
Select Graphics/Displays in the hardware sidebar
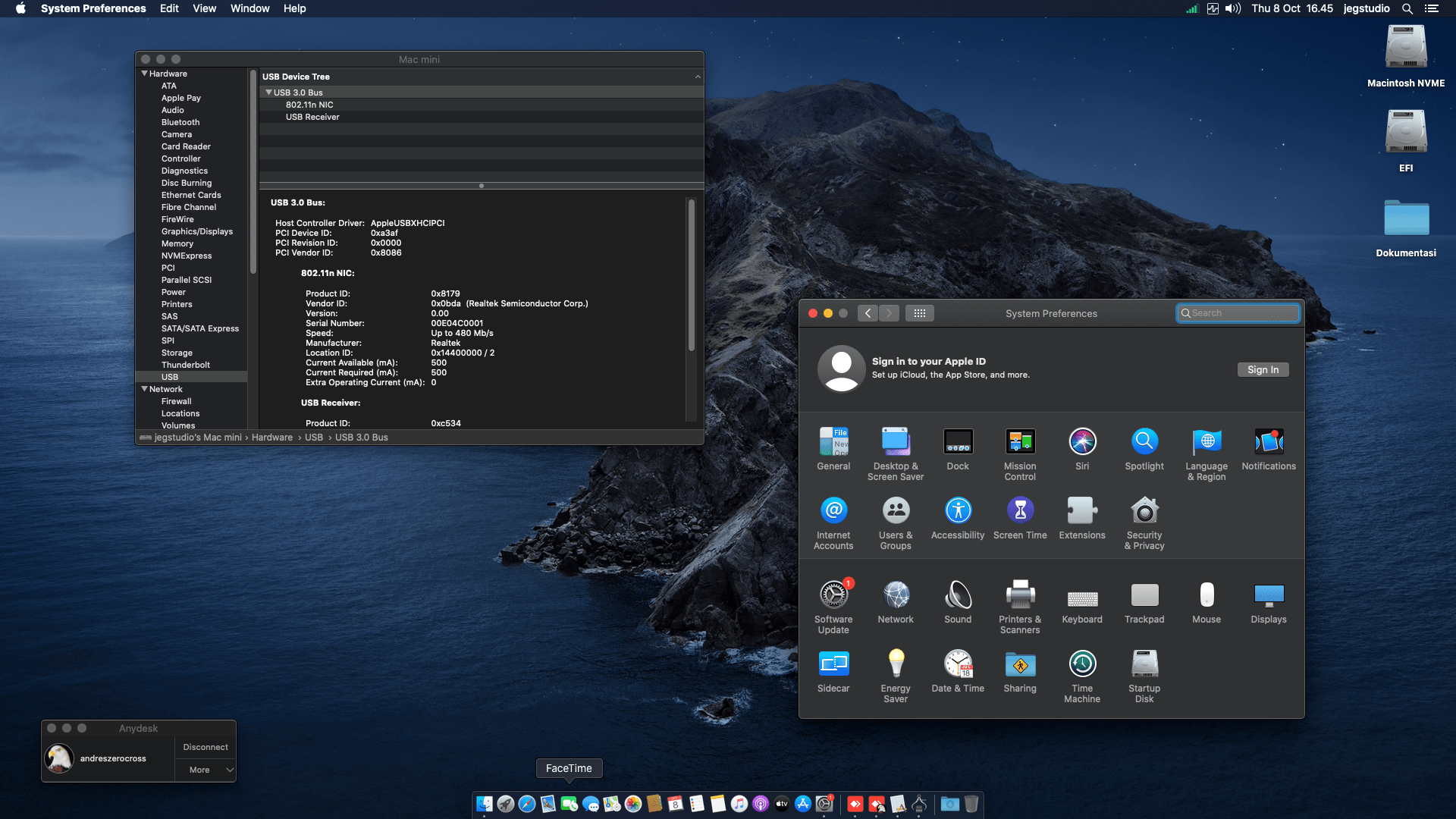196,231
